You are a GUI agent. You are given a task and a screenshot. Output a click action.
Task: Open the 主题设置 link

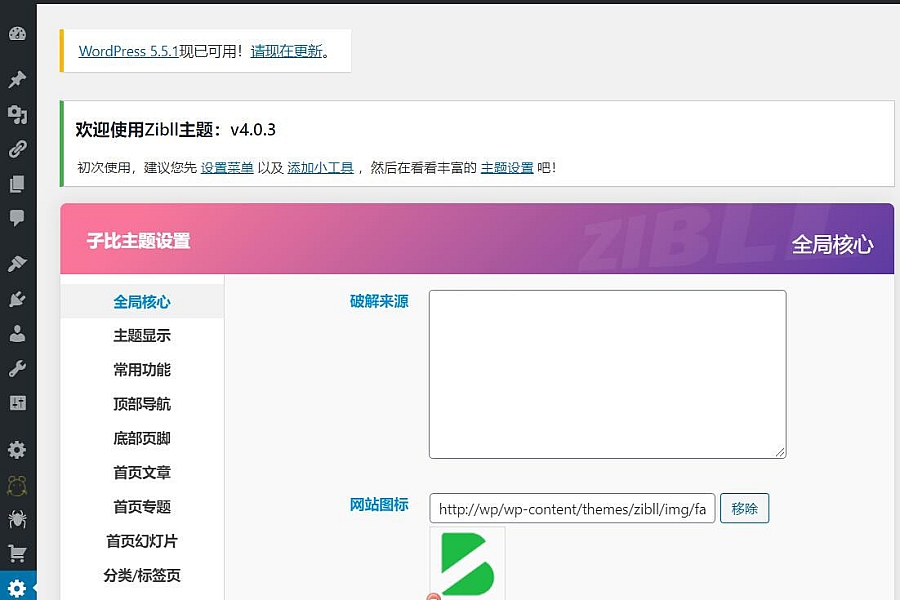[x=507, y=168]
